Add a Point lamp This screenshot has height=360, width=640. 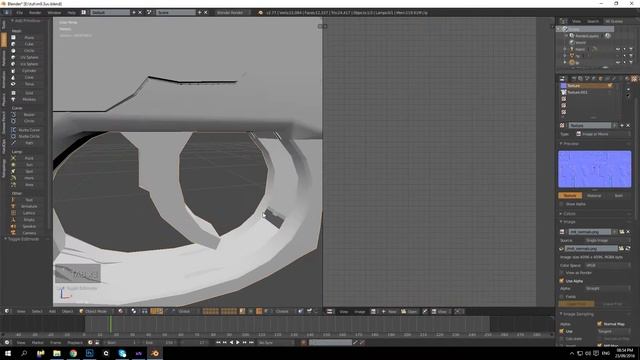[x=27, y=158]
